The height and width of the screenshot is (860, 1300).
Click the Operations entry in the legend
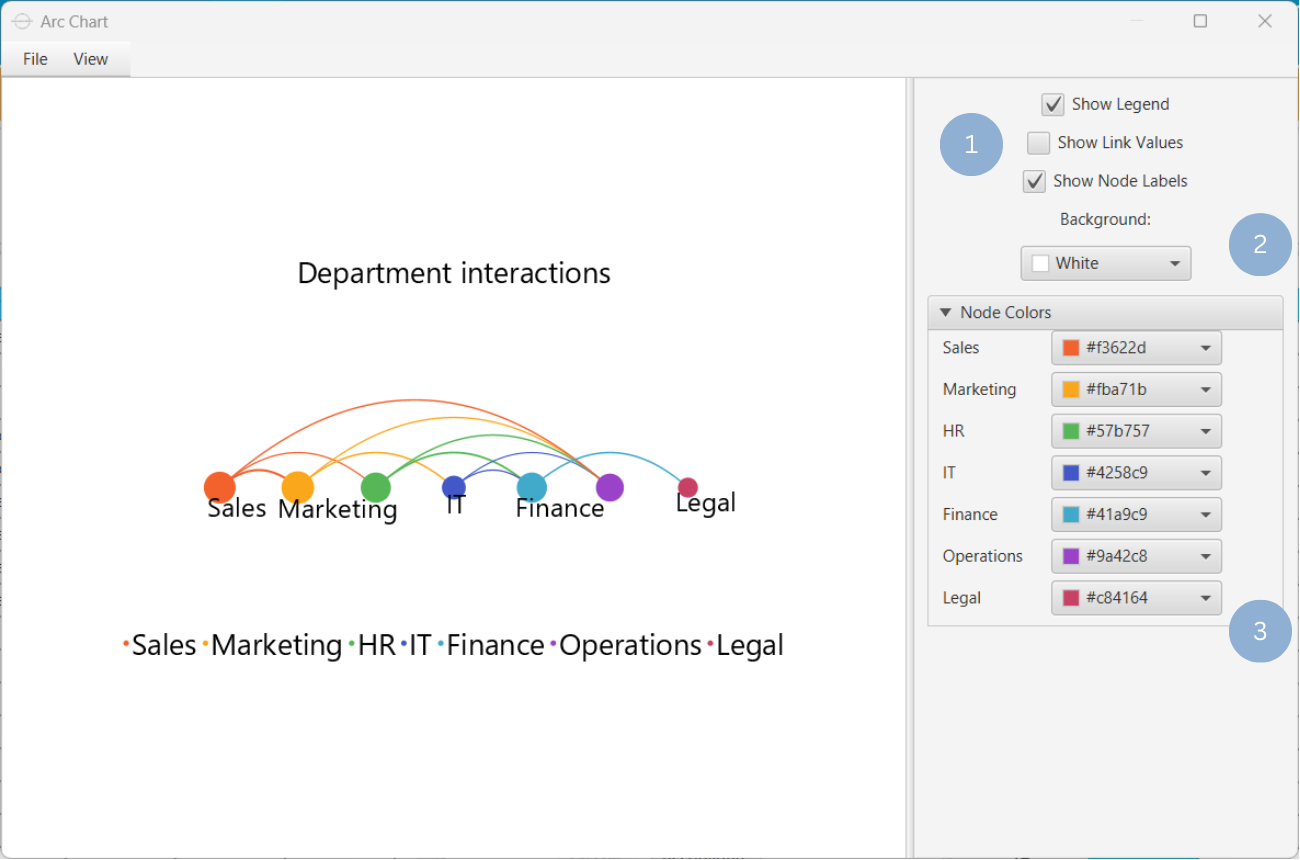coord(629,646)
